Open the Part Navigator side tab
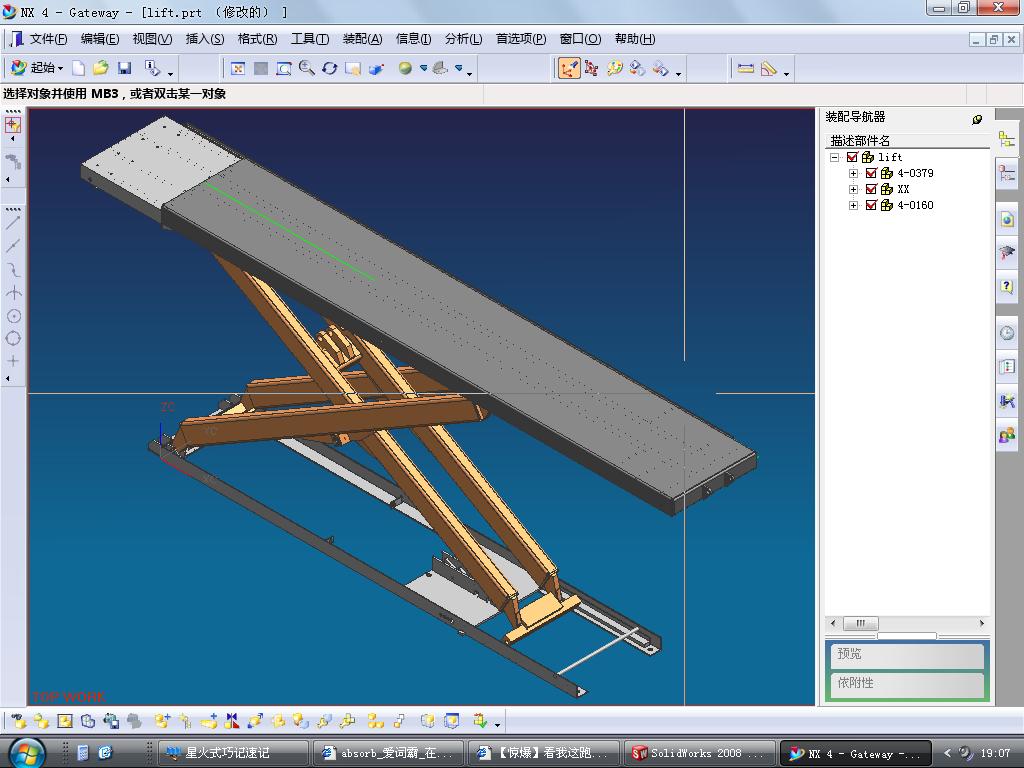Viewport: 1024px width, 768px height. (1006, 174)
